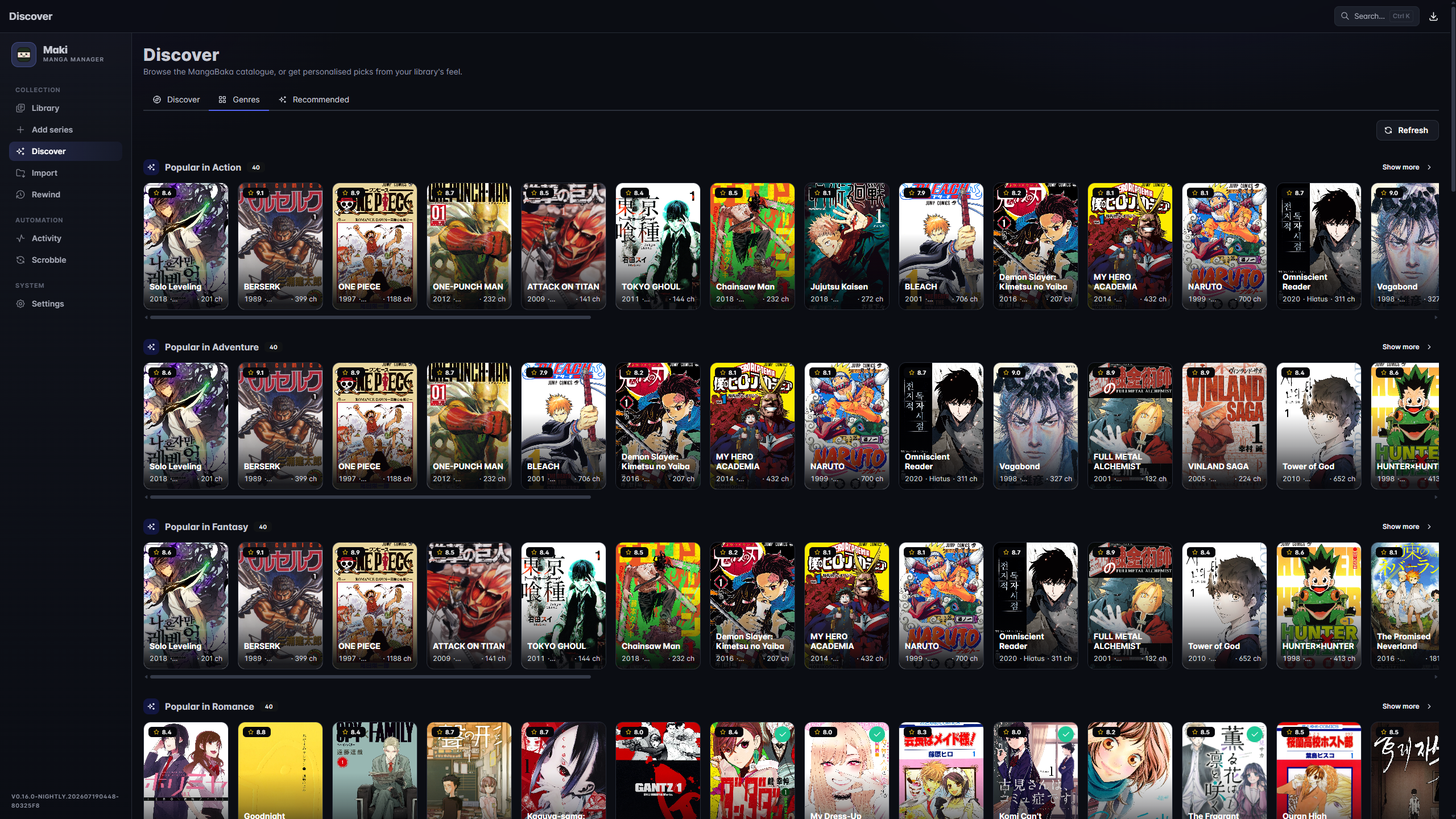Open Settings from the sidebar

coord(65,304)
